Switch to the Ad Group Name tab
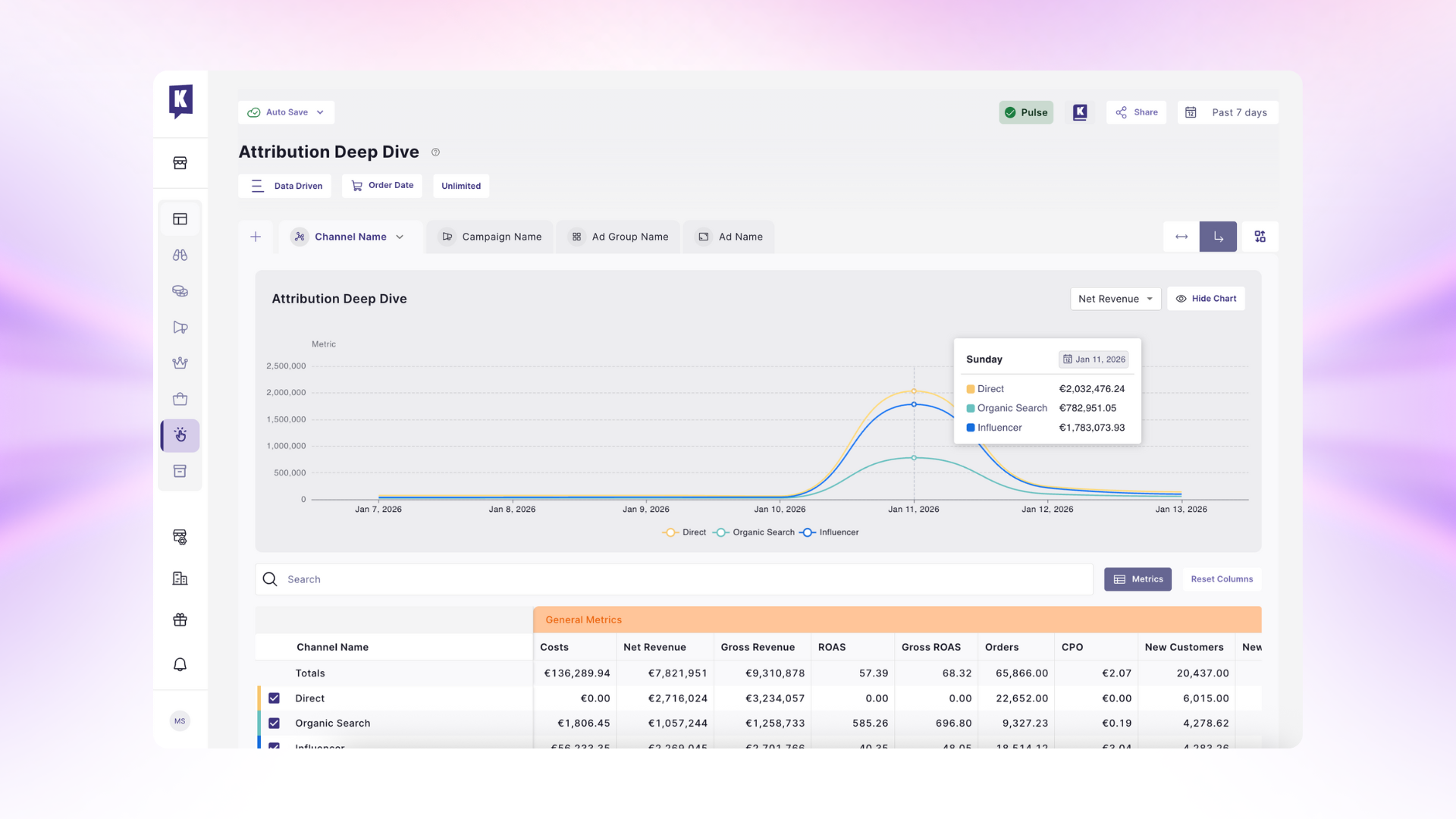 [x=619, y=237]
